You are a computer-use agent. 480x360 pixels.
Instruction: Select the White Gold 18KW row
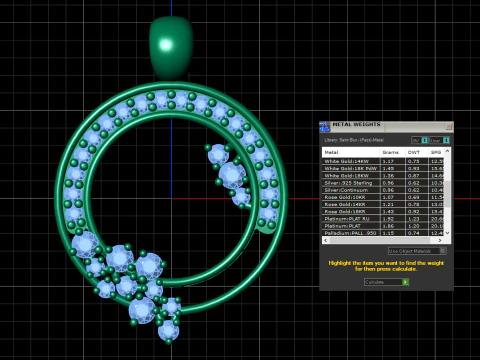383,176
